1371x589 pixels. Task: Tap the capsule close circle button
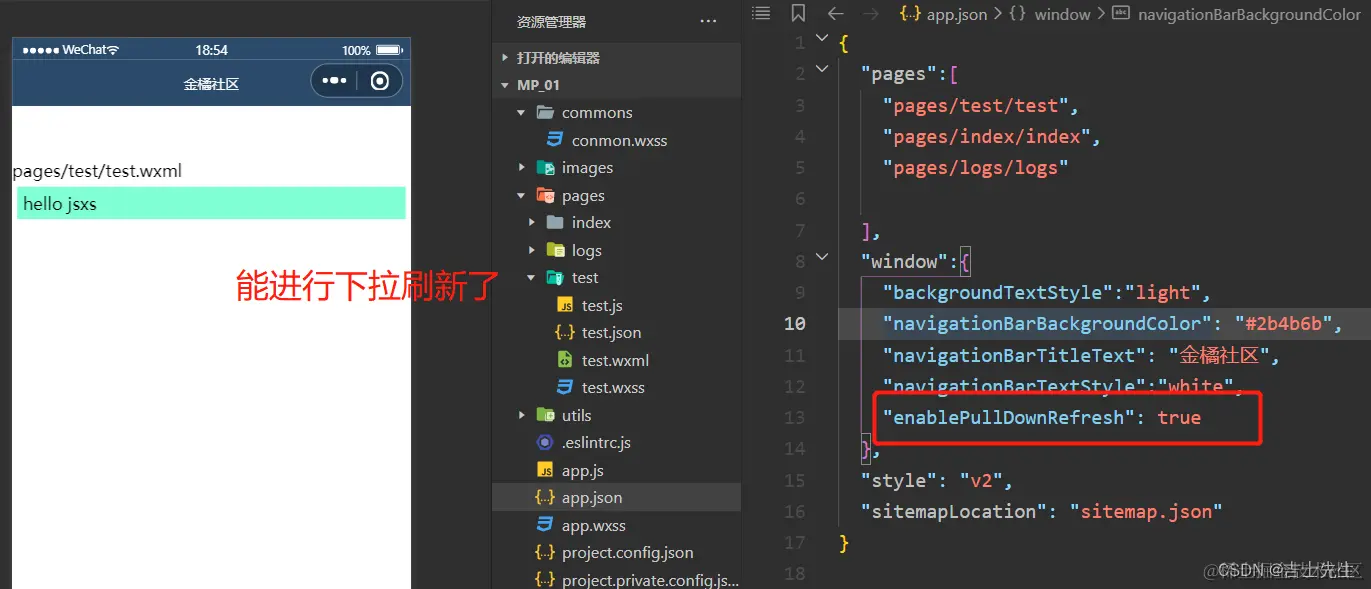[379, 81]
